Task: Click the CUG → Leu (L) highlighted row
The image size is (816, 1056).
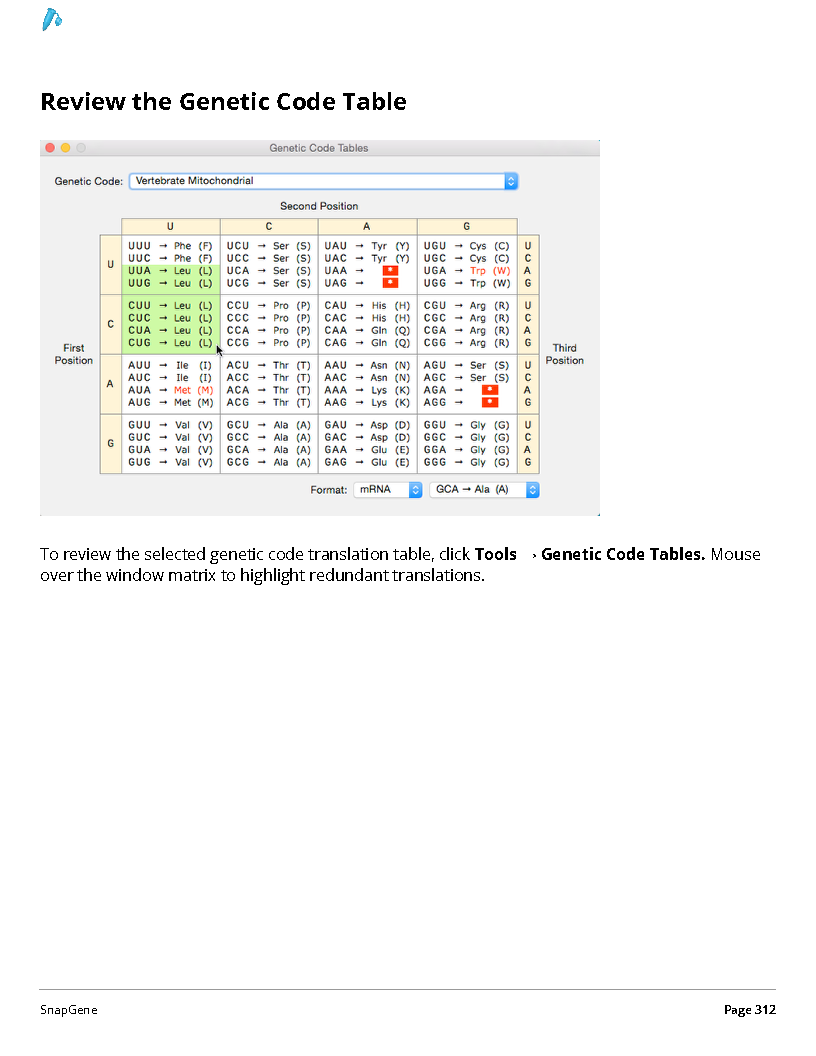Action: tap(170, 343)
